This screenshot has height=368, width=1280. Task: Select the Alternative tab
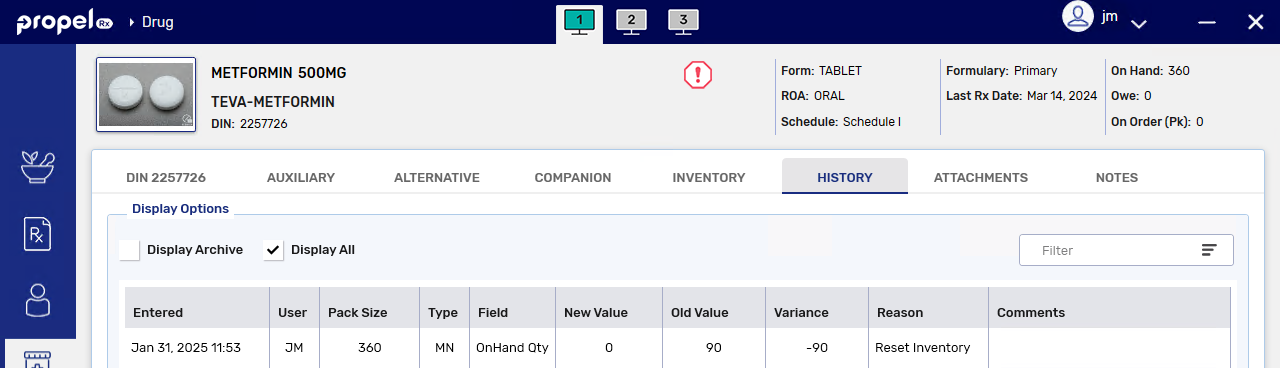(437, 177)
